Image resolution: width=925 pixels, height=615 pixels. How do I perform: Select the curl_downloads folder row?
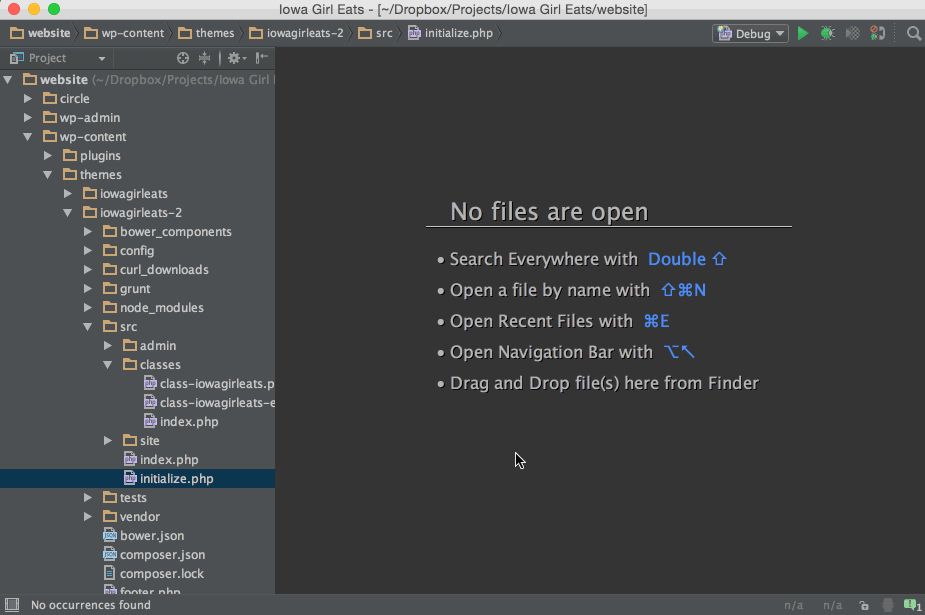(x=137, y=269)
